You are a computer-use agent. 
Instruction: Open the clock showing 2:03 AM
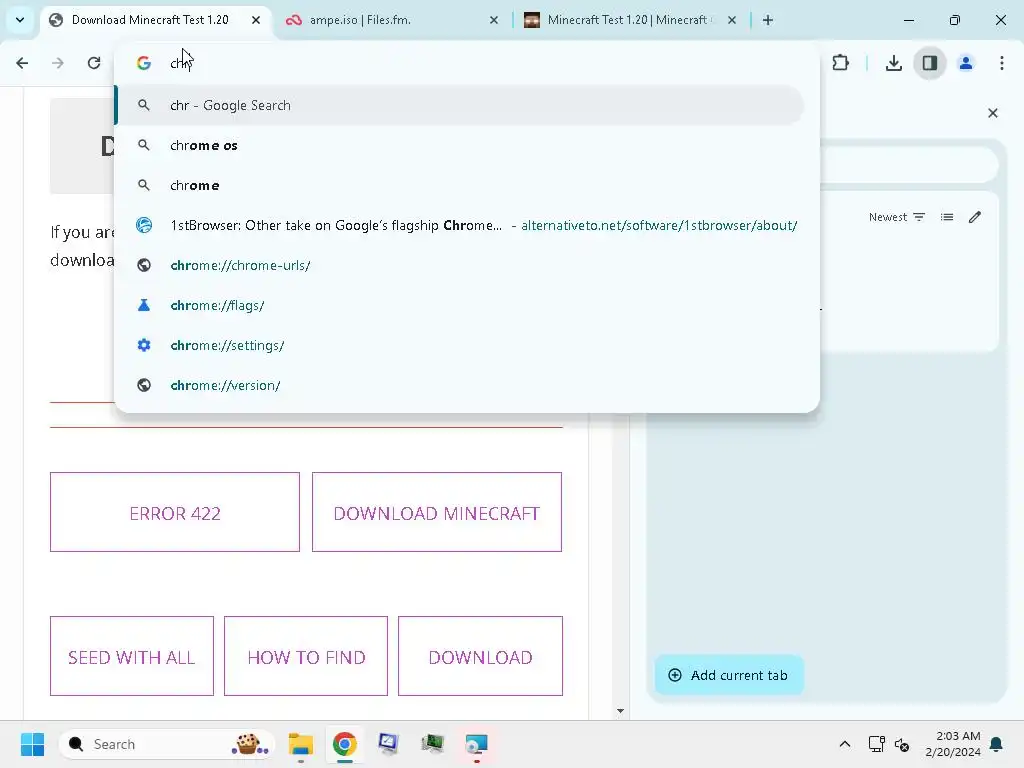pos(953,744)
